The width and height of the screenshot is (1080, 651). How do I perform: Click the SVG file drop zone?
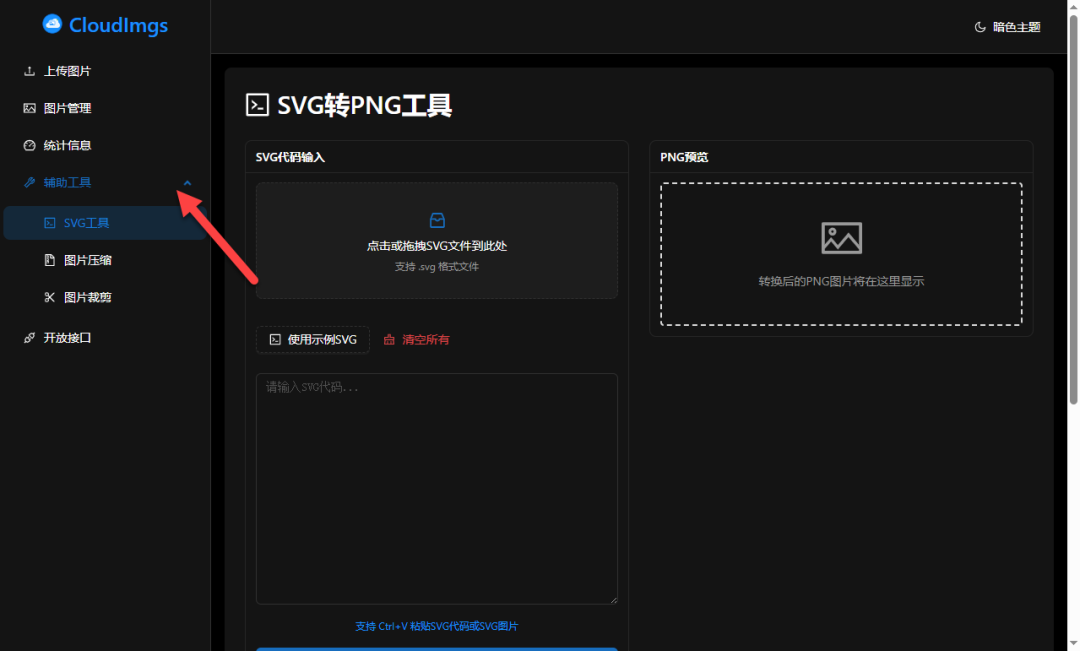pyautogui.click(x=437, y=240)
